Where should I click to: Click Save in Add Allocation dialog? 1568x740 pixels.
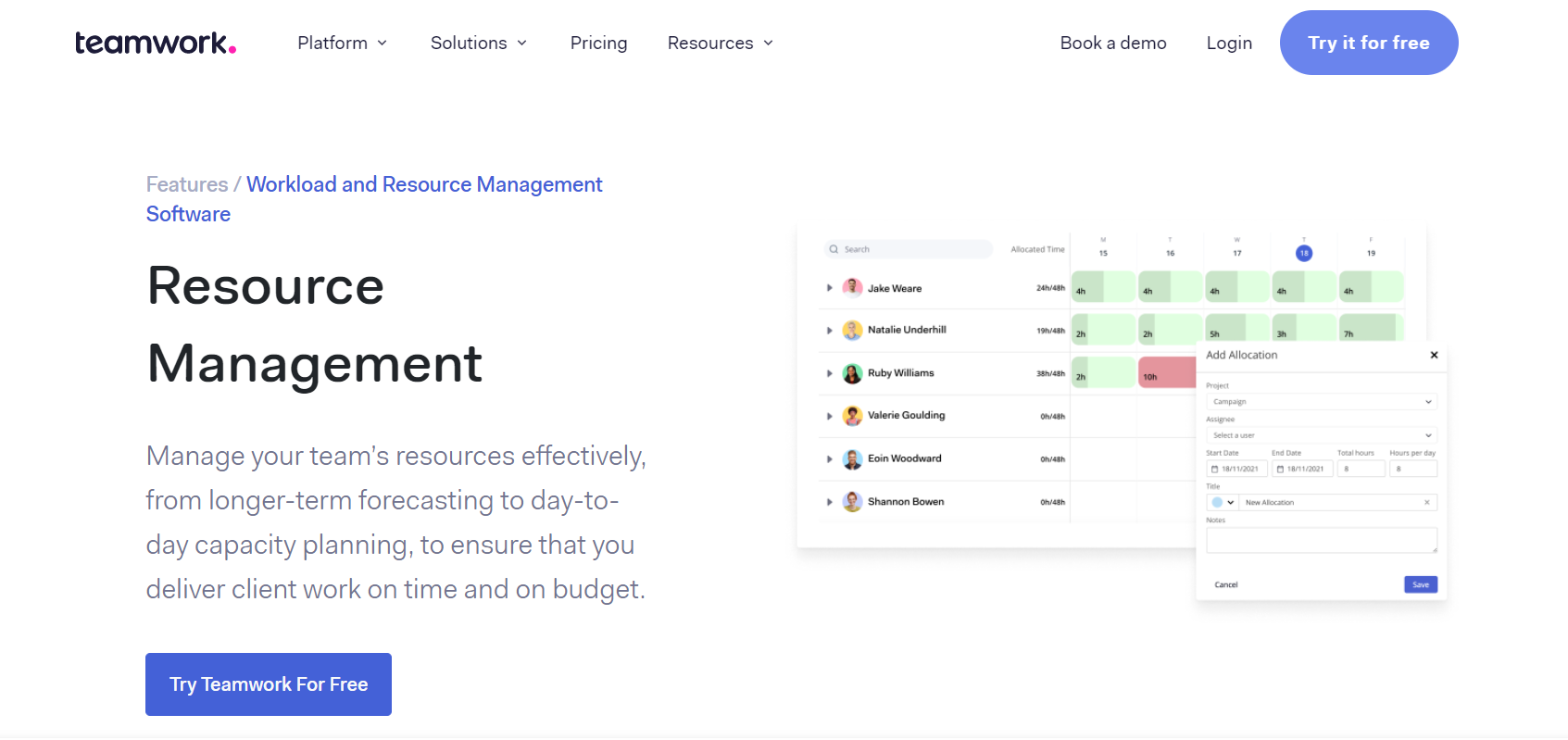(x=1421, y=584)
